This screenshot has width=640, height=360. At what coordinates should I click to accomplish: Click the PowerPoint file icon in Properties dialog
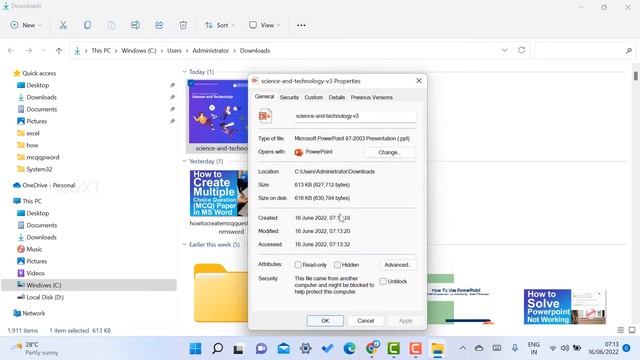tap(265, 116)
